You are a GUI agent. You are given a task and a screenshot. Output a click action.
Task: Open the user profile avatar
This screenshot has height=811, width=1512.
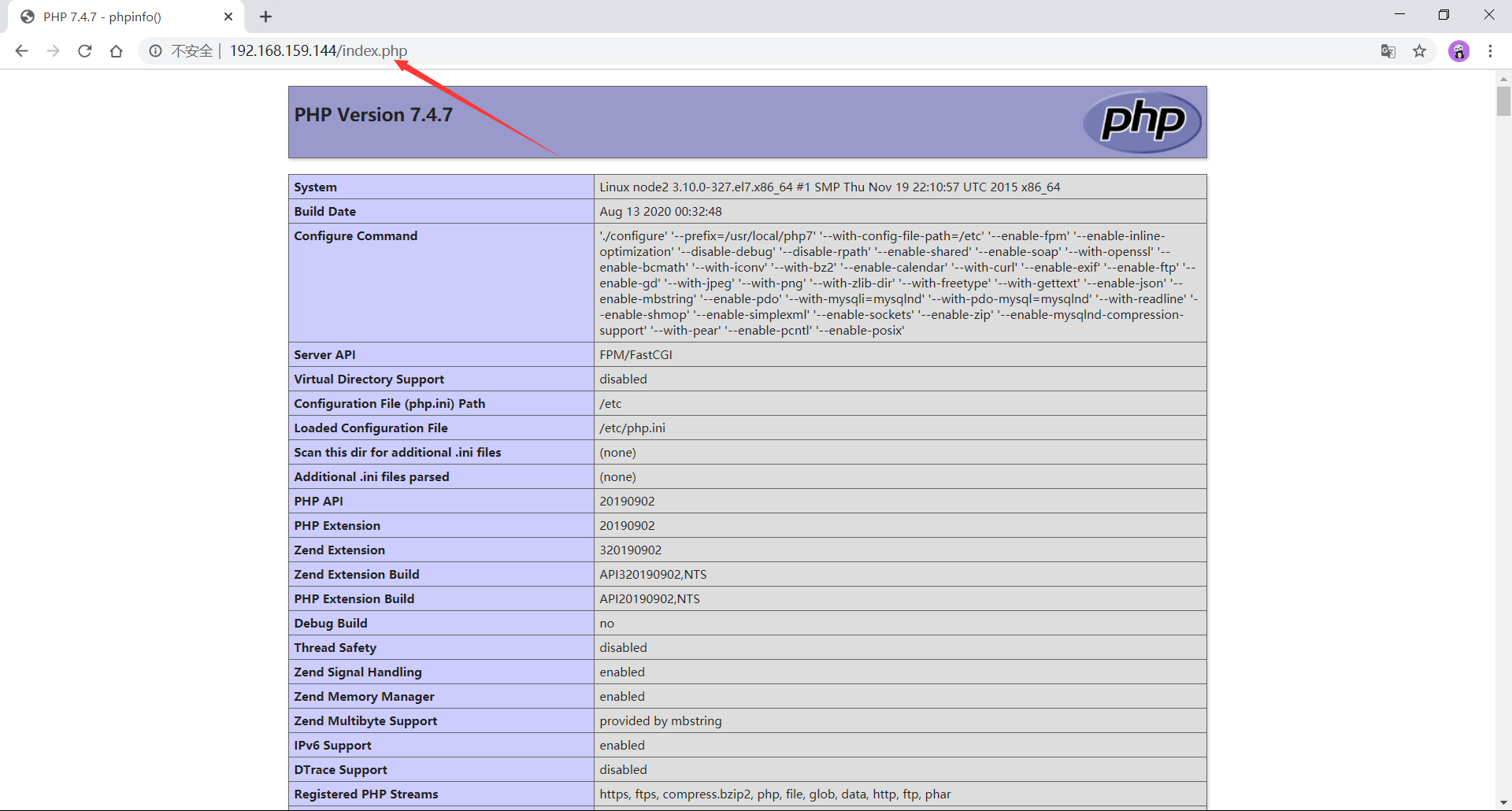(1458, 51)
